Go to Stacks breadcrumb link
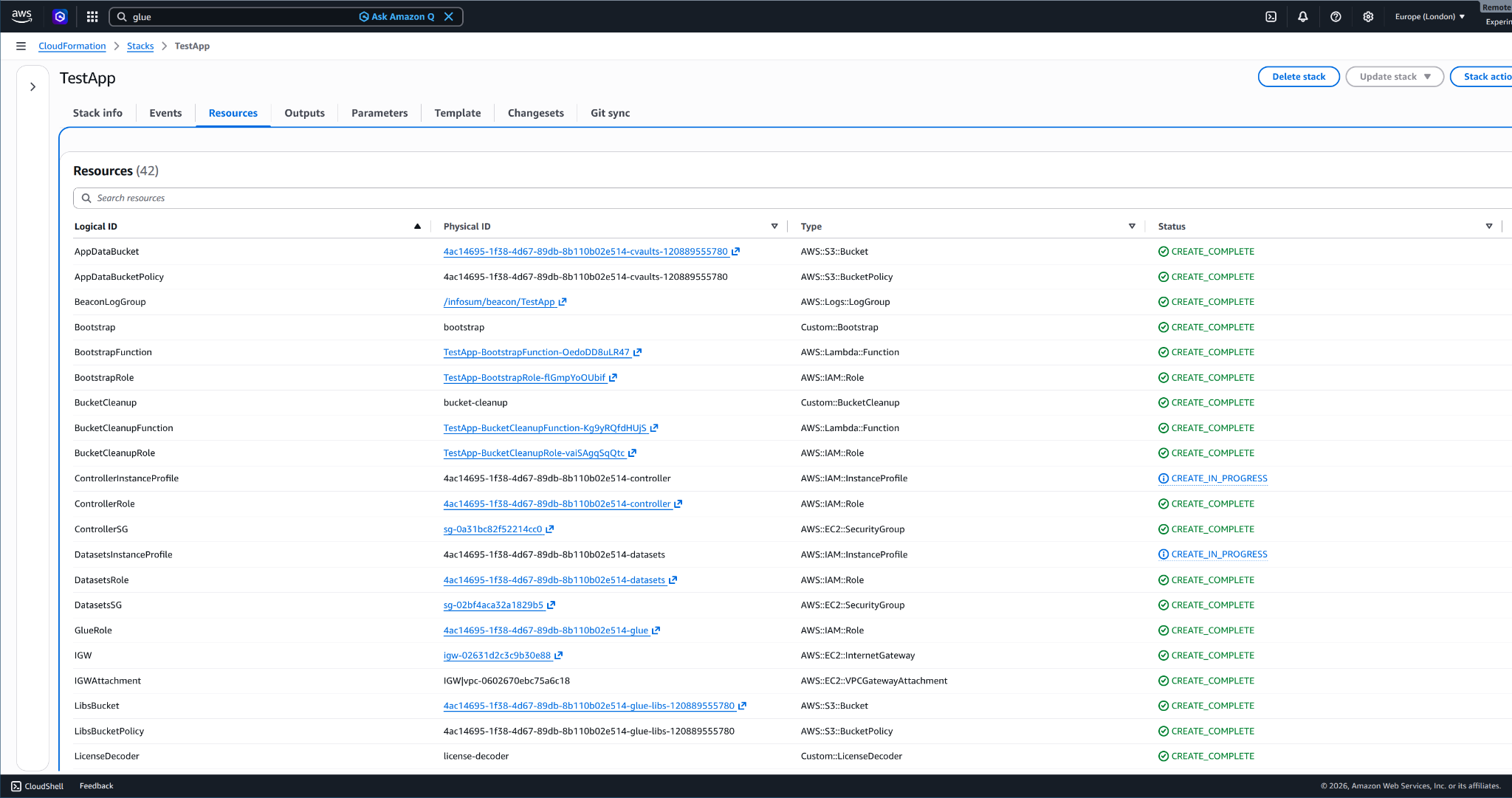The width and height of the screenshot is (1512, 798). tap(140, 46)
